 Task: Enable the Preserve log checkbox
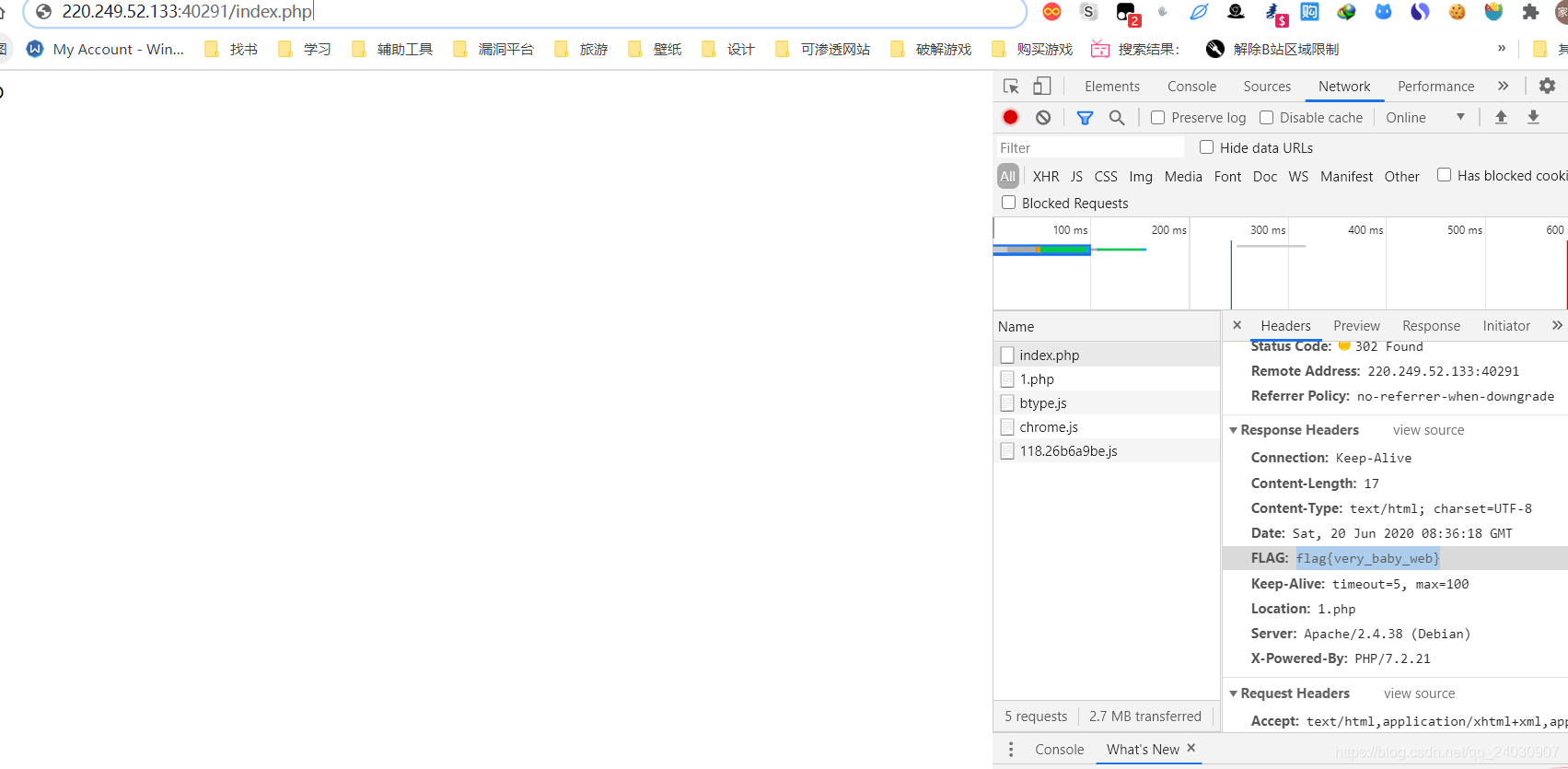[x=1158, y=118]
